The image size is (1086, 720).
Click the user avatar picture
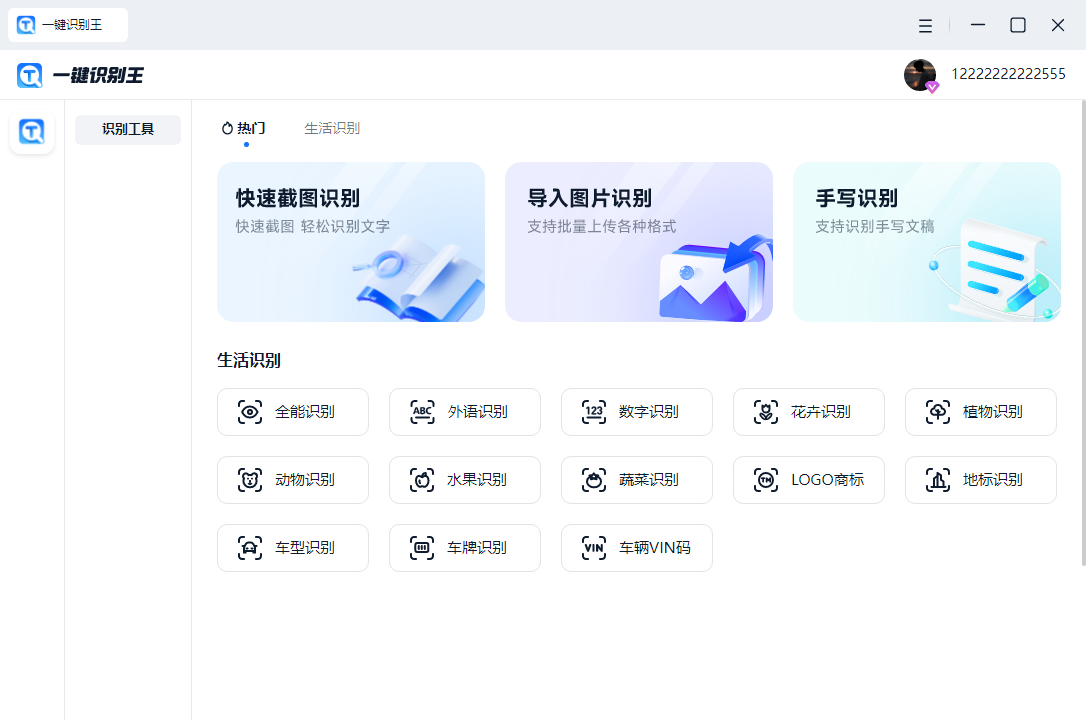919,74
